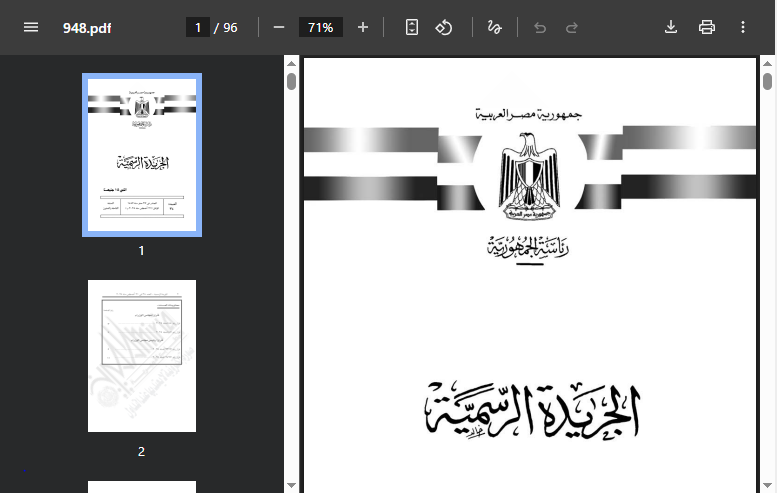This screenshot has width=778, height=493.
Task: Print the document
Action: point(707,27)
